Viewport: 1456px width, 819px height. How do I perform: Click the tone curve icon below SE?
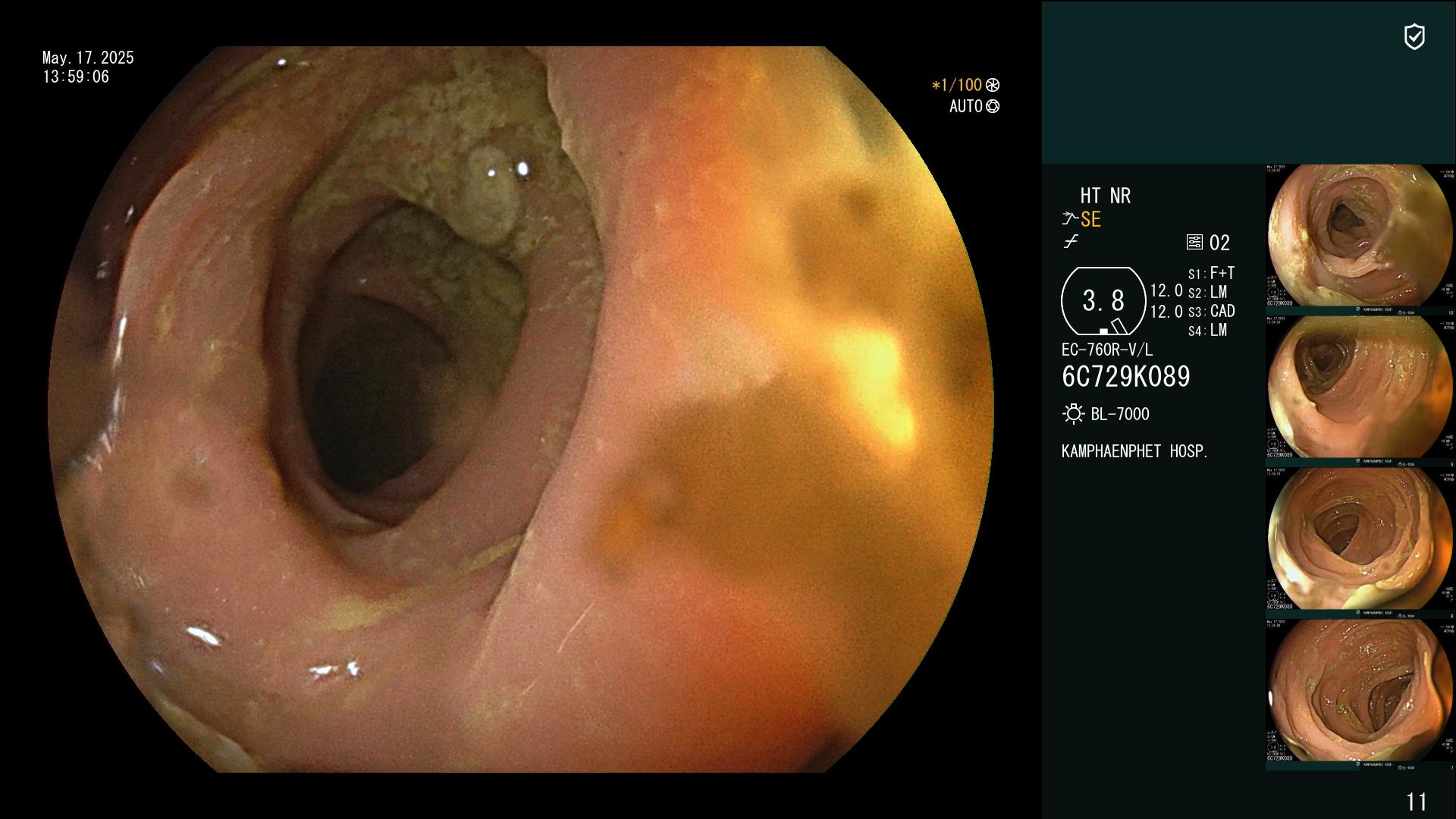pyautogui.click(x=1071, y=242)
